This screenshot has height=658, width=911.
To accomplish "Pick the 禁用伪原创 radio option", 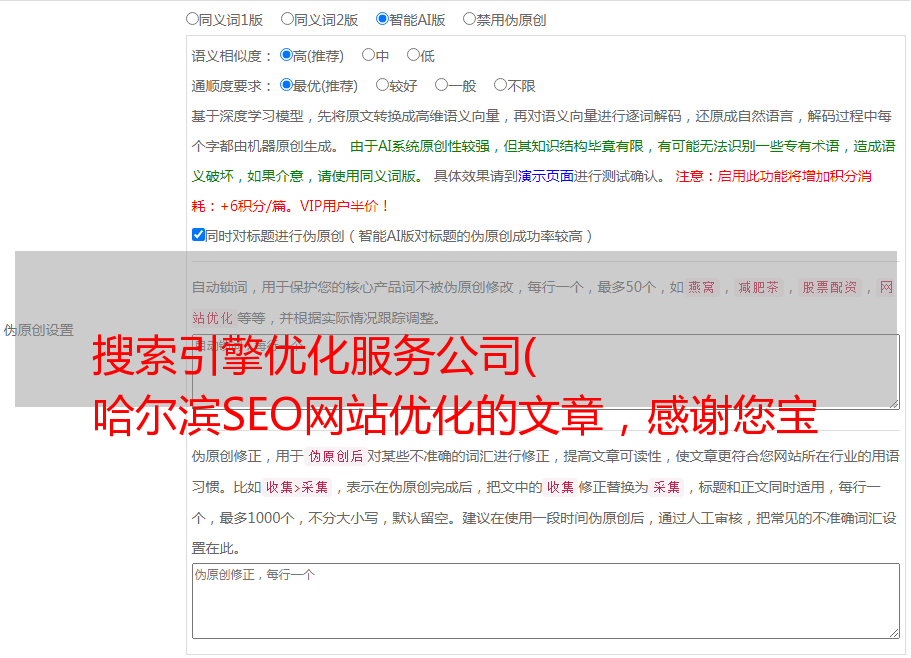I will pyautogui.click(x=470, y=19).
